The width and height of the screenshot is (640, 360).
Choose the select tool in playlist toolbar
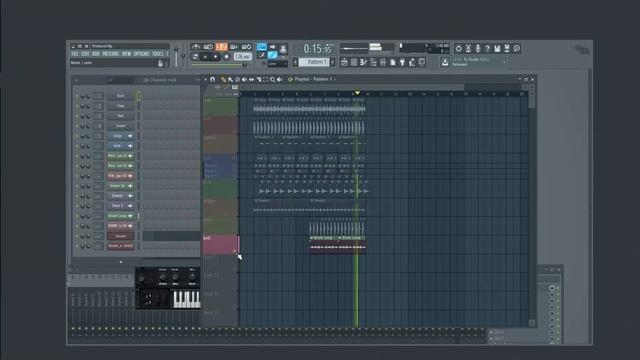[265, 80]
